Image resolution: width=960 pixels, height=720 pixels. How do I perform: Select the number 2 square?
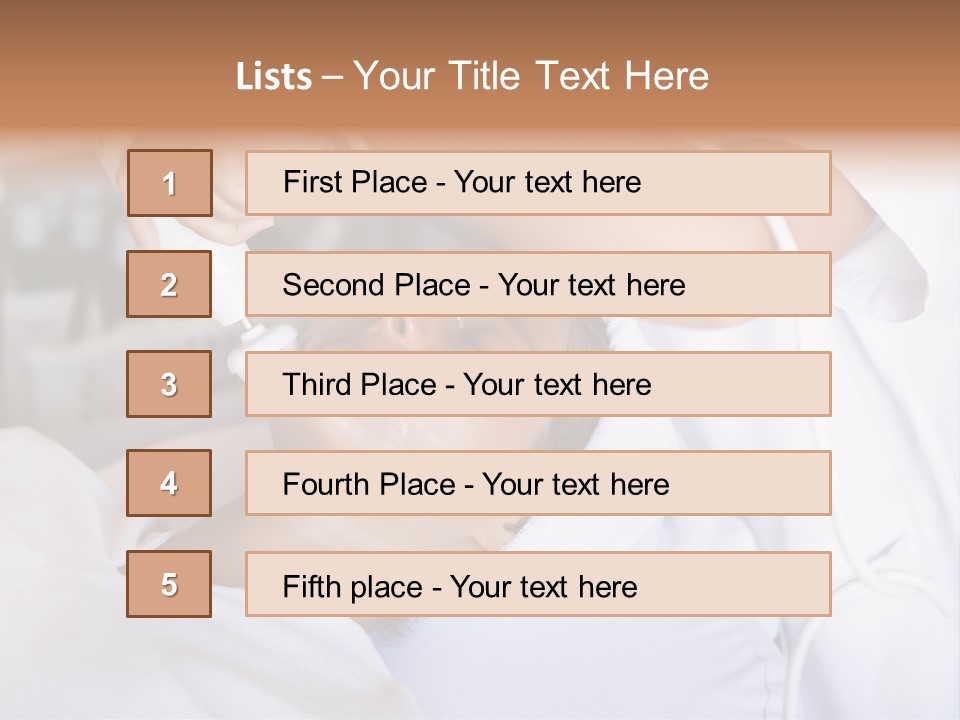pyautogui.click(x=169, y=284)
